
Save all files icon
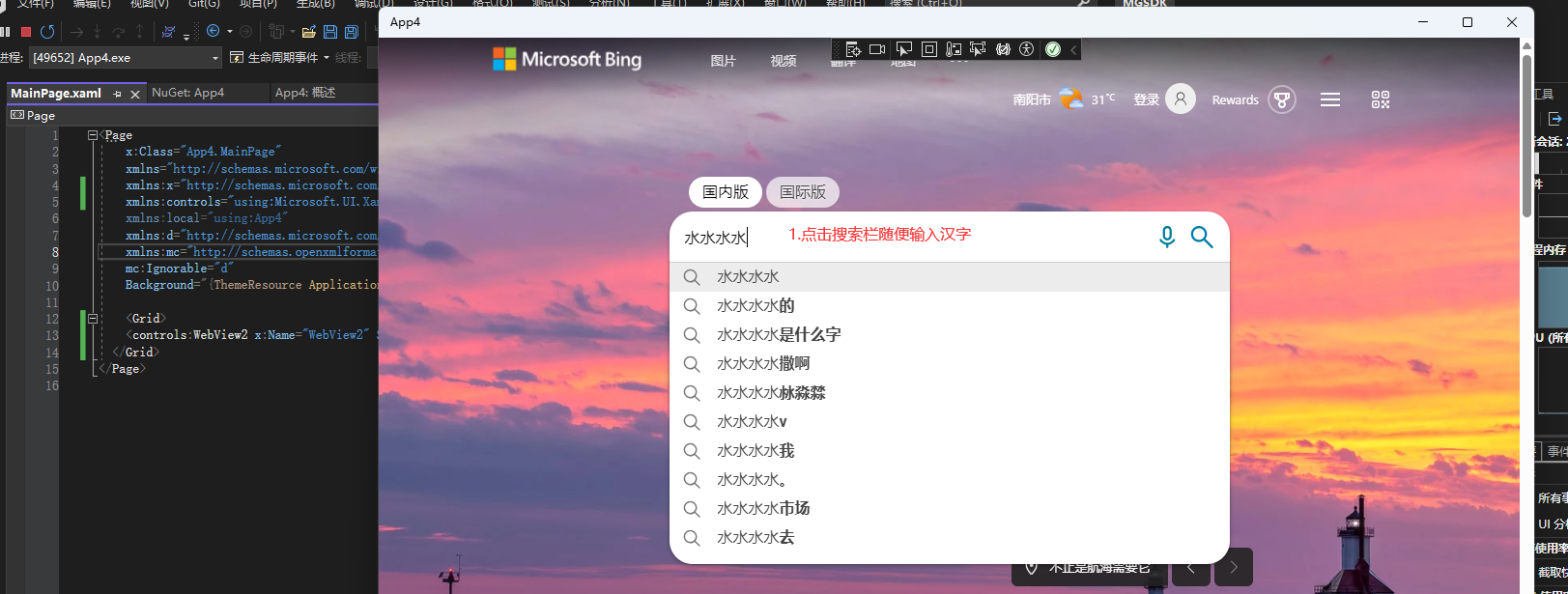(352, 32)
